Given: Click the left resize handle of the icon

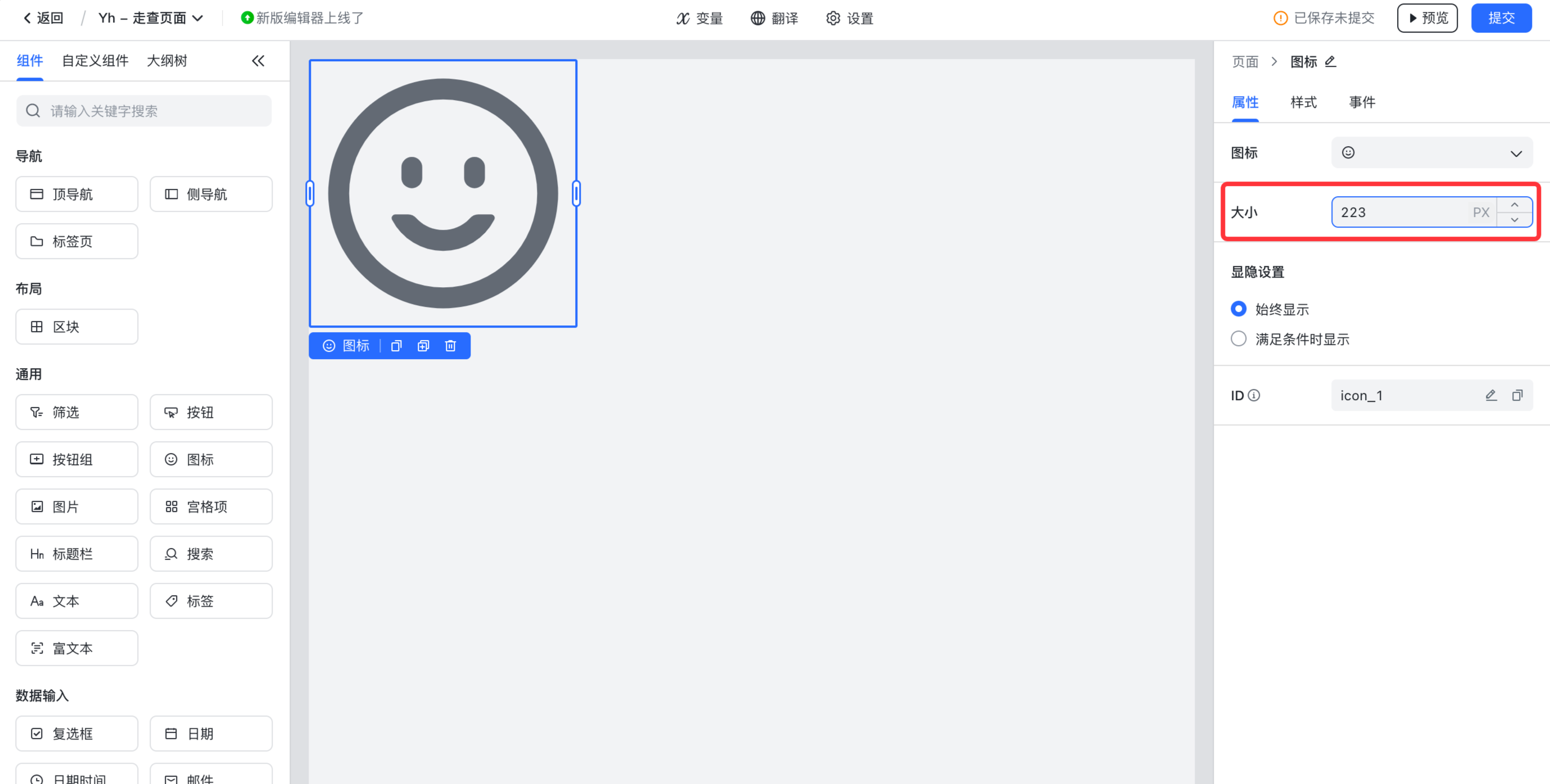Looking at the screenshot, I should click(310, 193).
